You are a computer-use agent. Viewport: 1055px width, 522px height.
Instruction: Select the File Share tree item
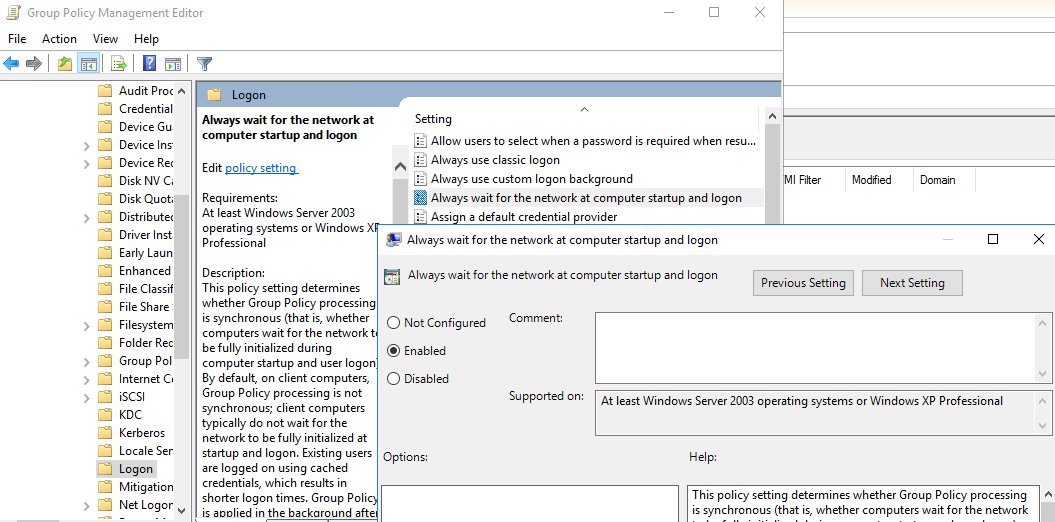144,307
